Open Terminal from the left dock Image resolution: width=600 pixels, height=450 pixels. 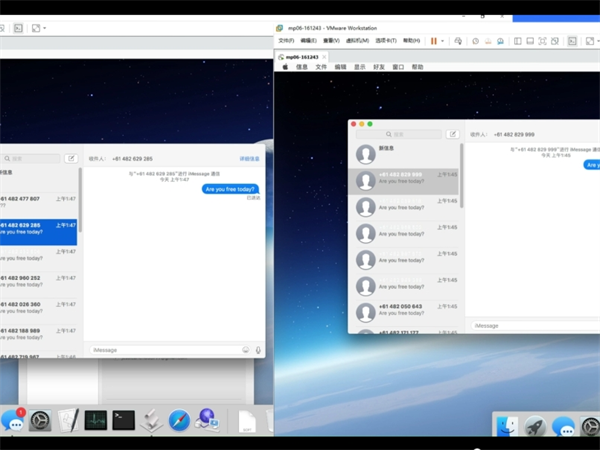point(123,421)
